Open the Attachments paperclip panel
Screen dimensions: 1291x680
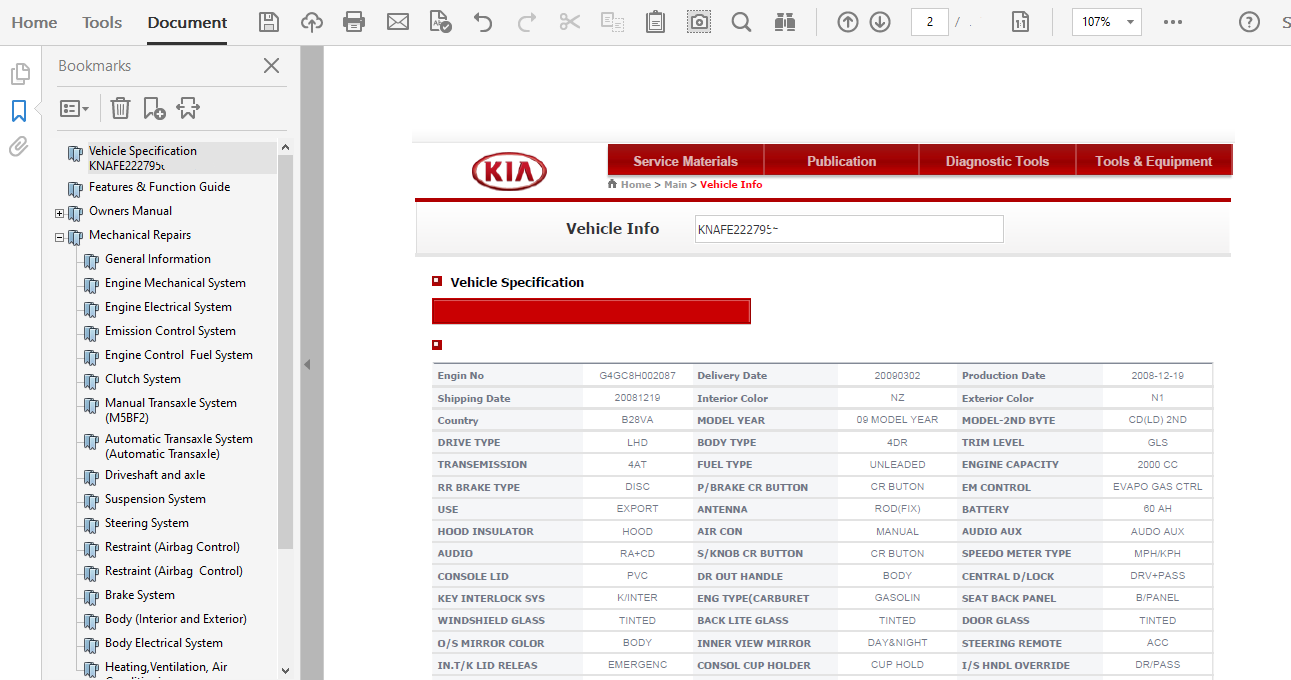point(18,147)
